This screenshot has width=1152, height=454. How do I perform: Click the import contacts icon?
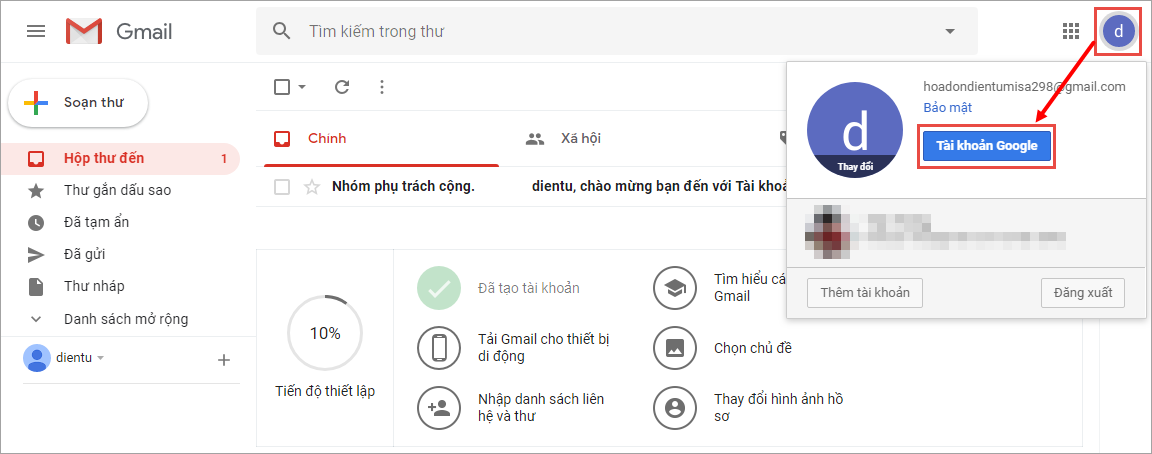439,408
